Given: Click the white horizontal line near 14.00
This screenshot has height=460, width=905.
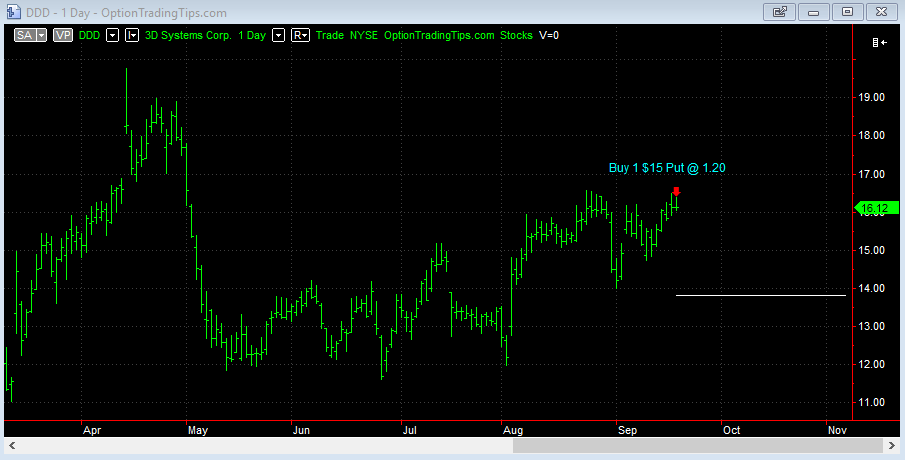Looking at the screenshot, I should click(761, 296).
